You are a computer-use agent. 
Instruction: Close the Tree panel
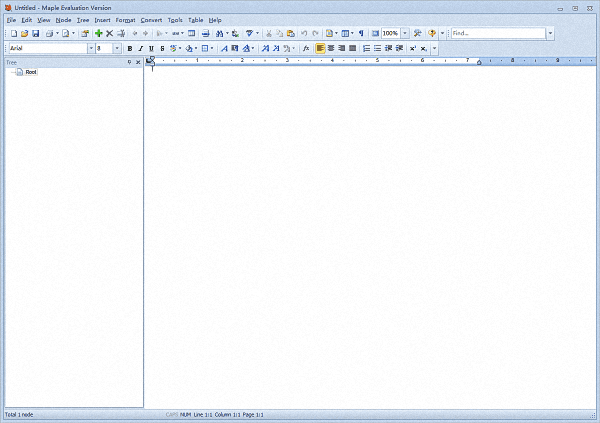coord(138,62)
